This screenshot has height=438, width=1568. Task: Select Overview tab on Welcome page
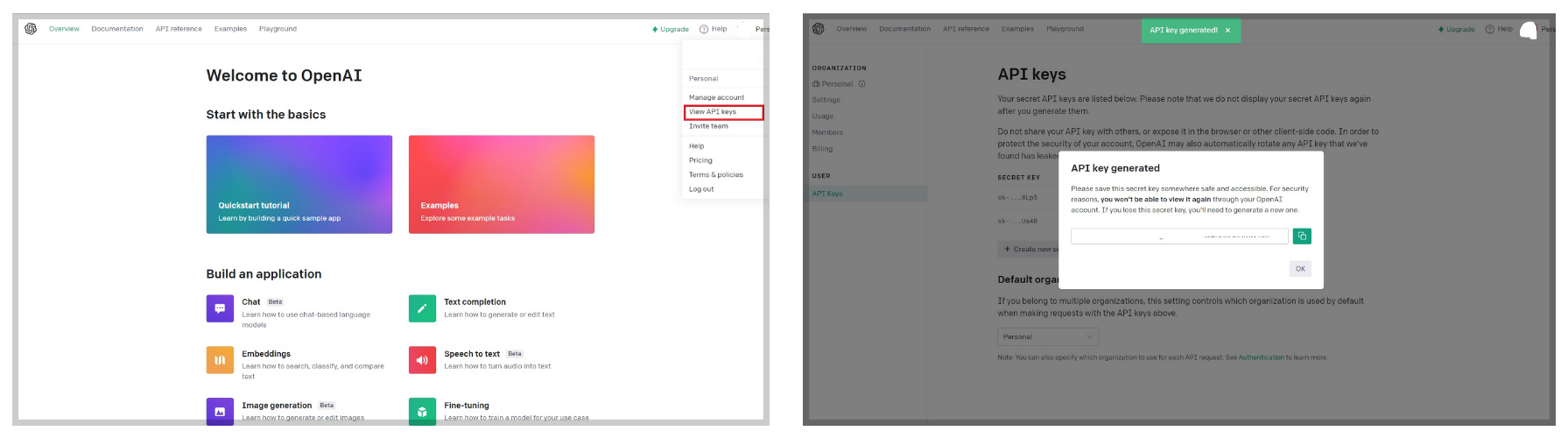point(64,29)
